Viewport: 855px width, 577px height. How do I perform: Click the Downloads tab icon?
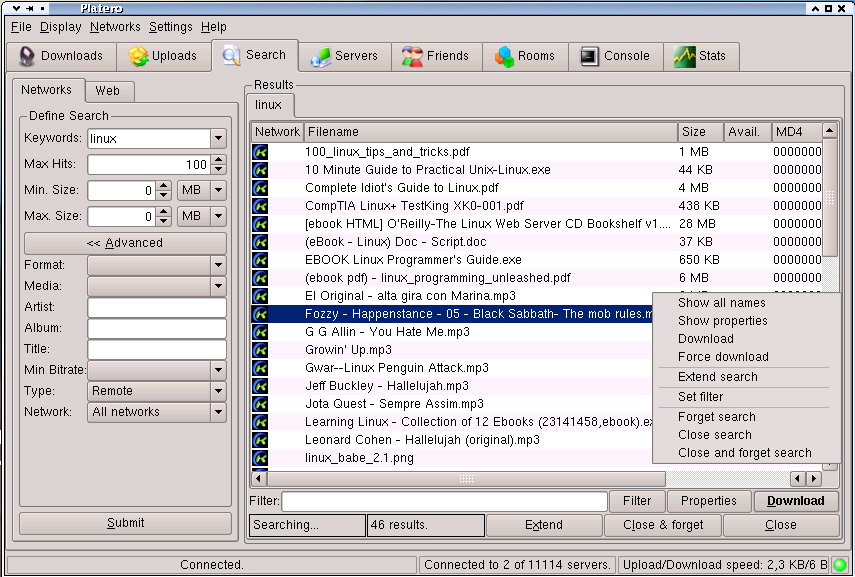25,56
